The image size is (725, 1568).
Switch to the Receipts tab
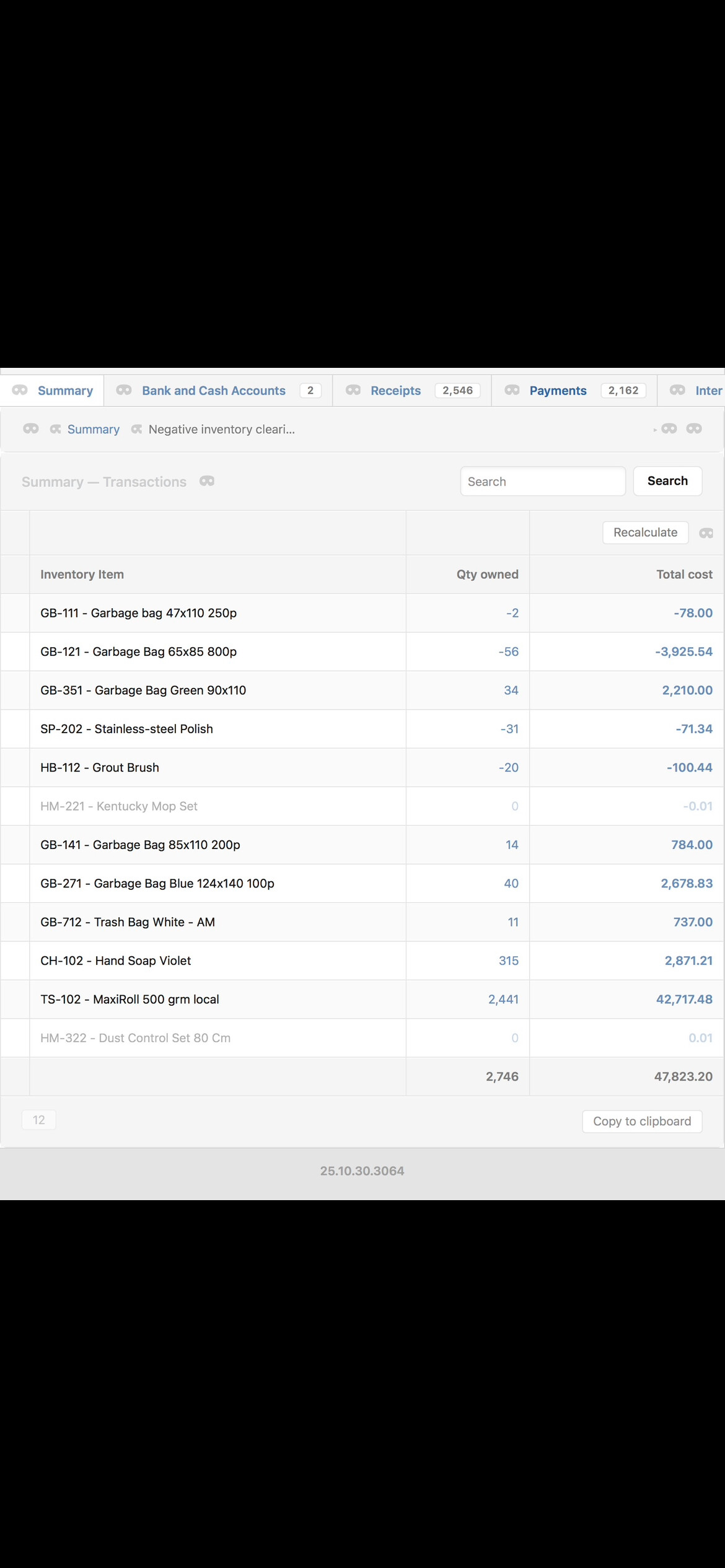pyautogui.click(x=395, y=391)
